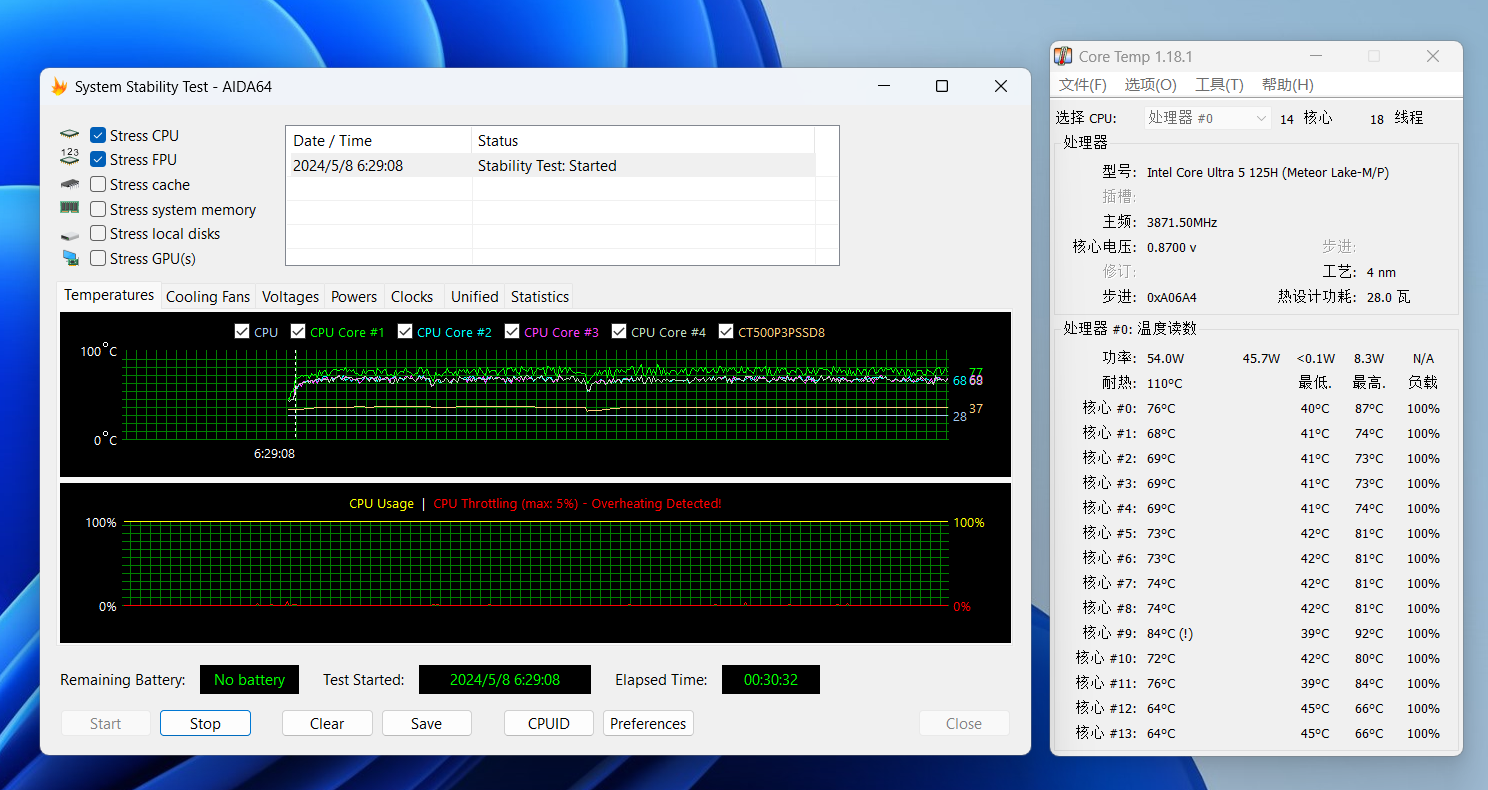This screenshot has width=1488, height=790.
Task: Click the 3871.50MHz frequency value
Action: [x=1182, y=222]
